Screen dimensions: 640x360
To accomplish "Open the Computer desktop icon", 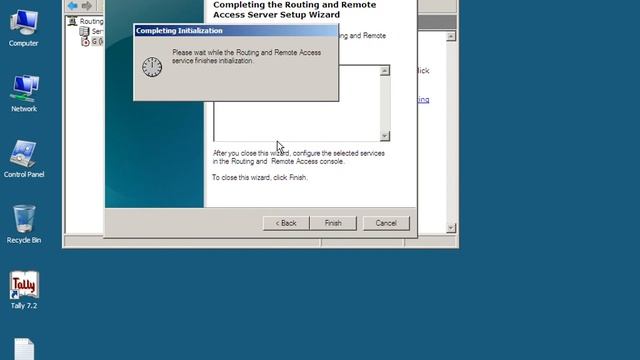I will (24, 28).
